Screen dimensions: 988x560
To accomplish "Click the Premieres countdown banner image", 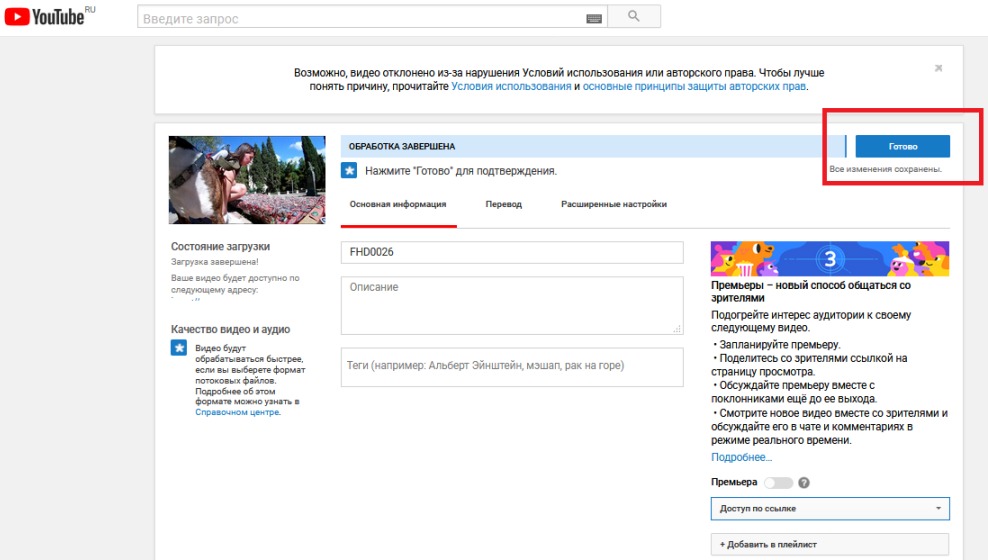I will (829, 258).
